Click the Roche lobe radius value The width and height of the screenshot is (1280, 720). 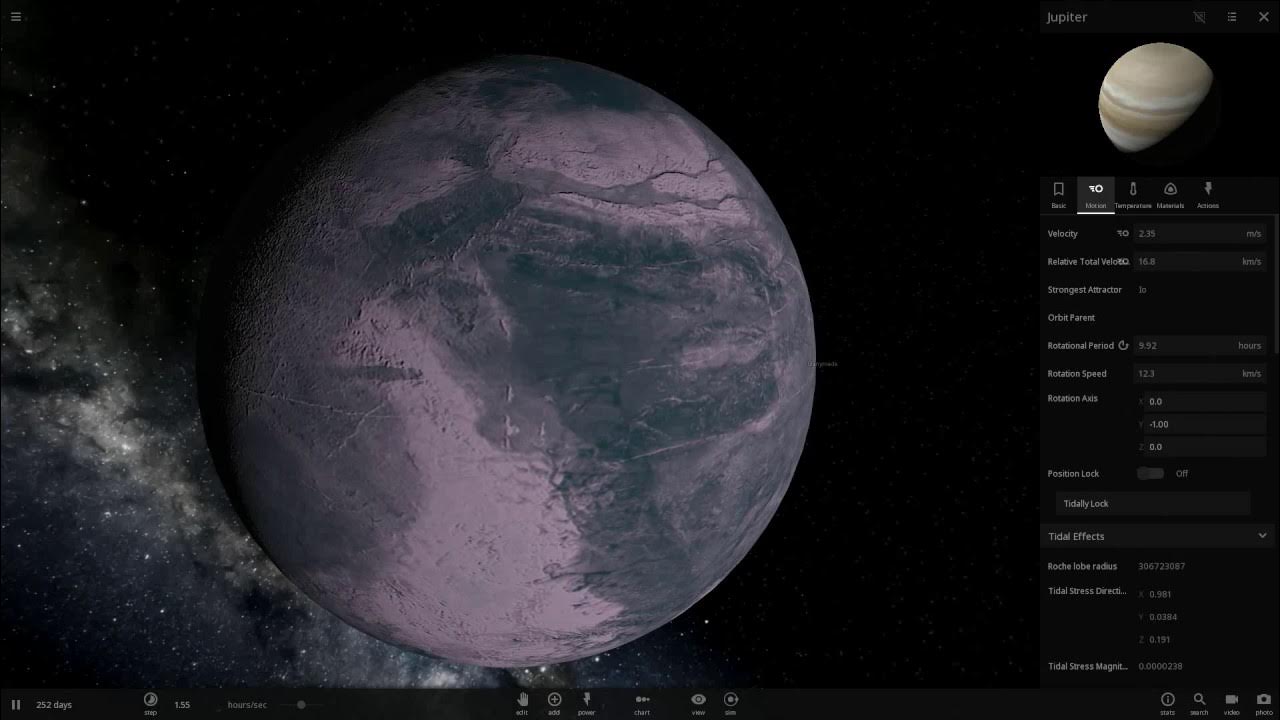[x=1161, y=566]
